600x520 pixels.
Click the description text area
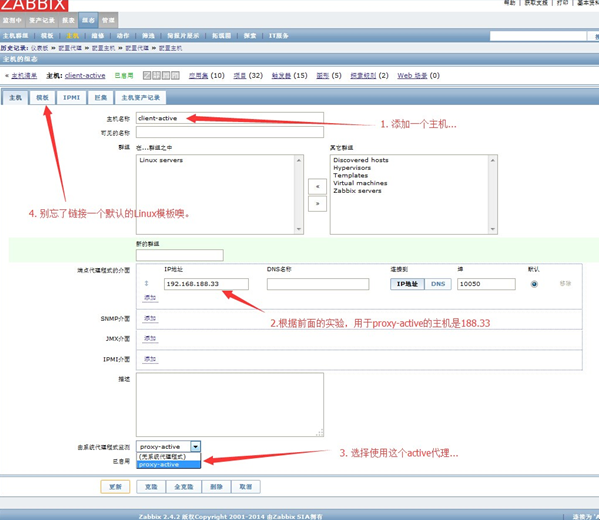pos(230,405)
